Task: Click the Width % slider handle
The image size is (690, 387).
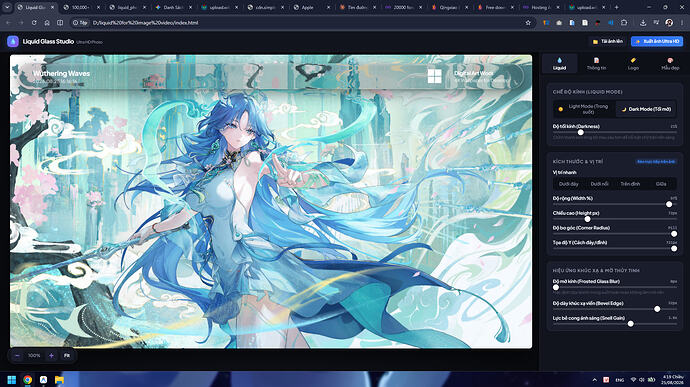Action: point(669,204)
